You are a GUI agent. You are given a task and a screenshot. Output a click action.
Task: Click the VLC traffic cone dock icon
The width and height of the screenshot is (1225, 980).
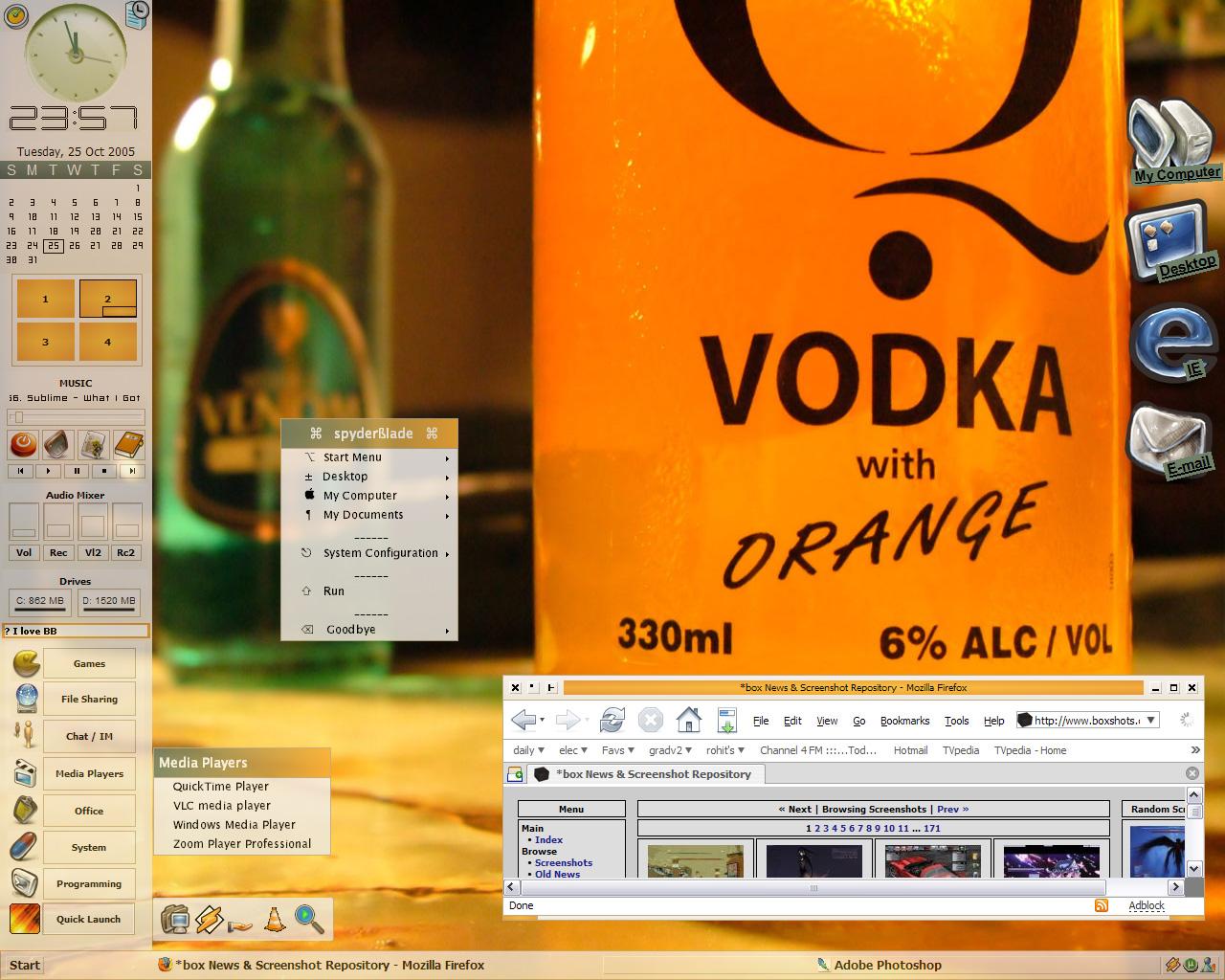(274, 920)
